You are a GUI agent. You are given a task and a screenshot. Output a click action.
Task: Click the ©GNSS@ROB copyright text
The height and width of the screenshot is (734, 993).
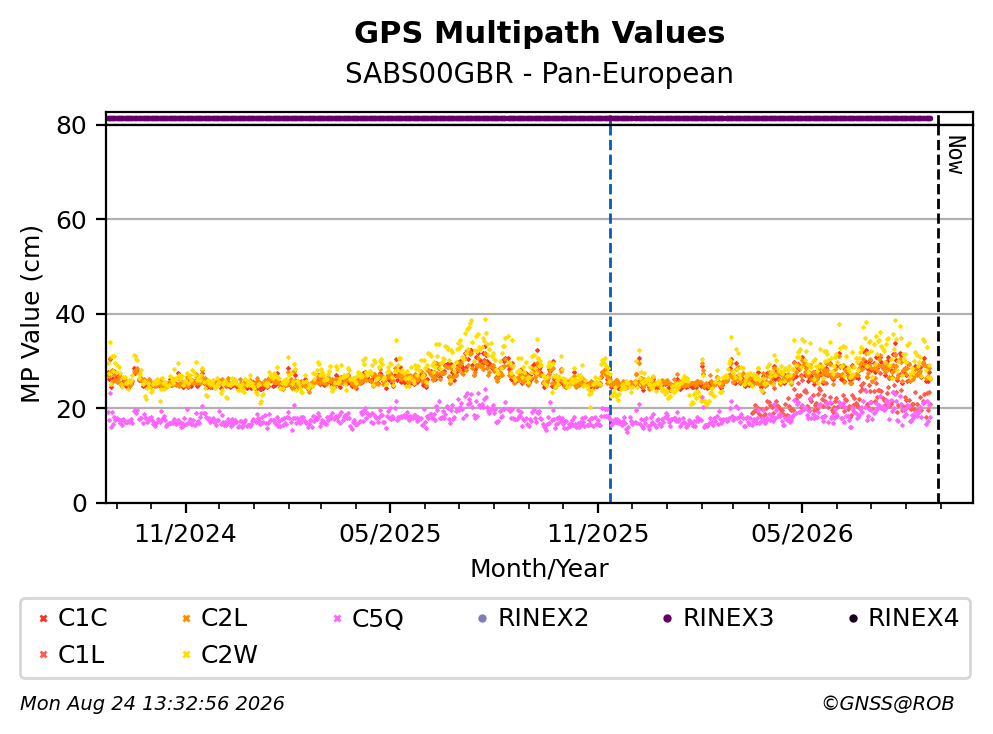[888, 704]
